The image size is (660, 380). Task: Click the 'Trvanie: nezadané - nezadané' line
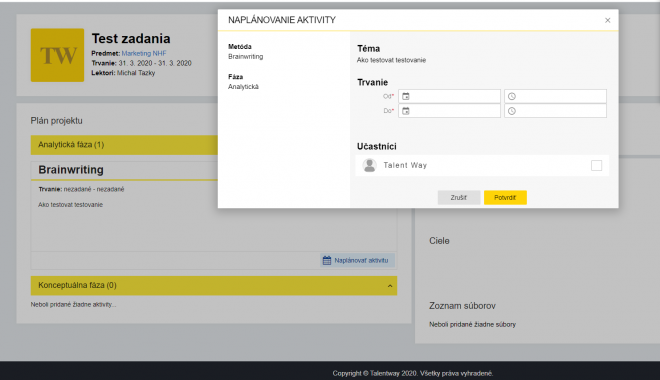click(x=81, y=189)
